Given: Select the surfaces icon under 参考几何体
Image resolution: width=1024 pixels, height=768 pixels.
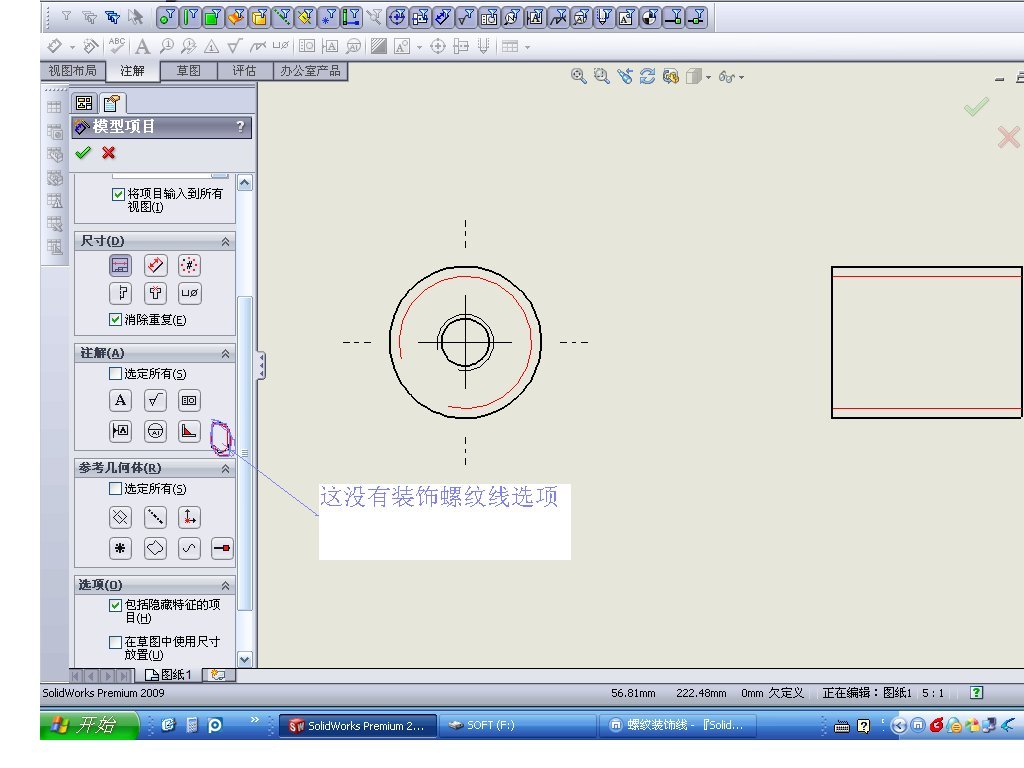Looking at the screenshot, I should coord(155,548).
